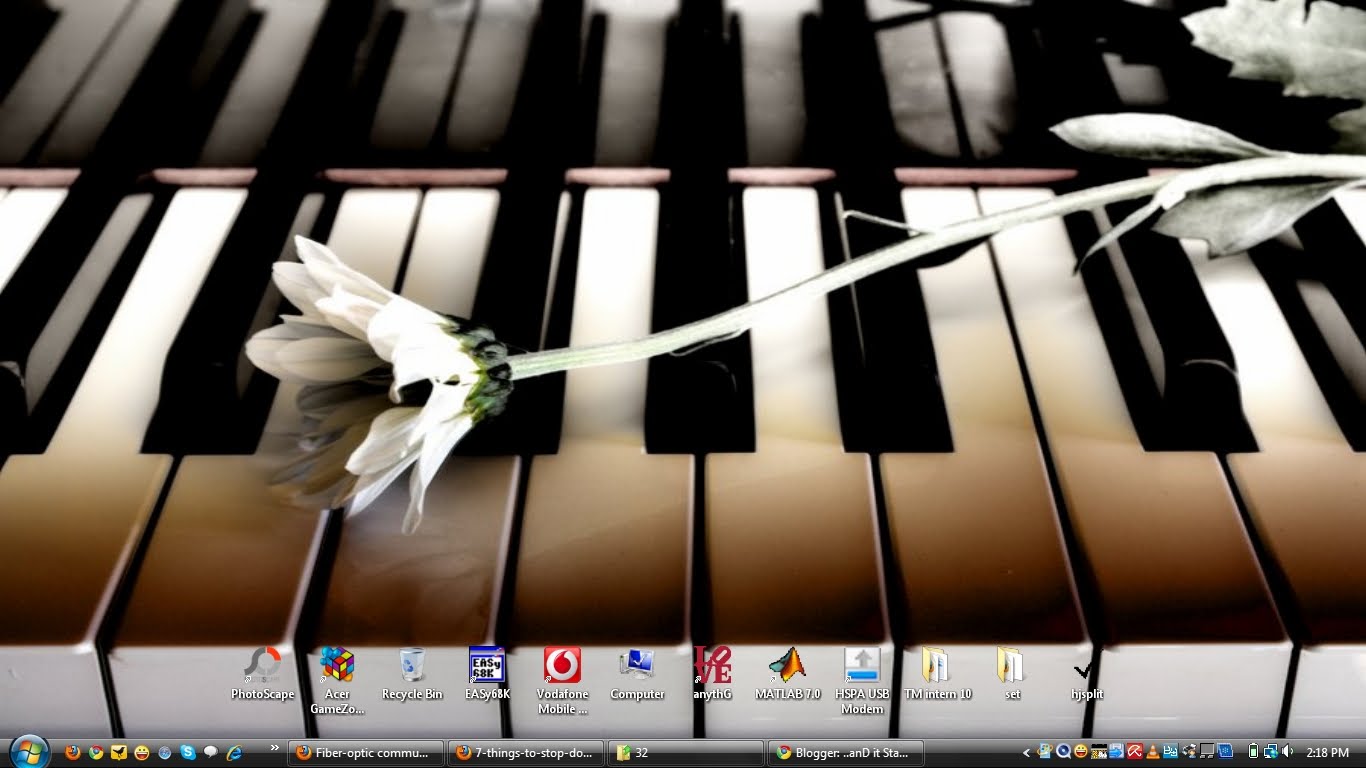Image resolution: width=1366 pixels, height=768 pixels.
Task: Open the Acer GameZone desktop icon
Action: click(337, 680)
